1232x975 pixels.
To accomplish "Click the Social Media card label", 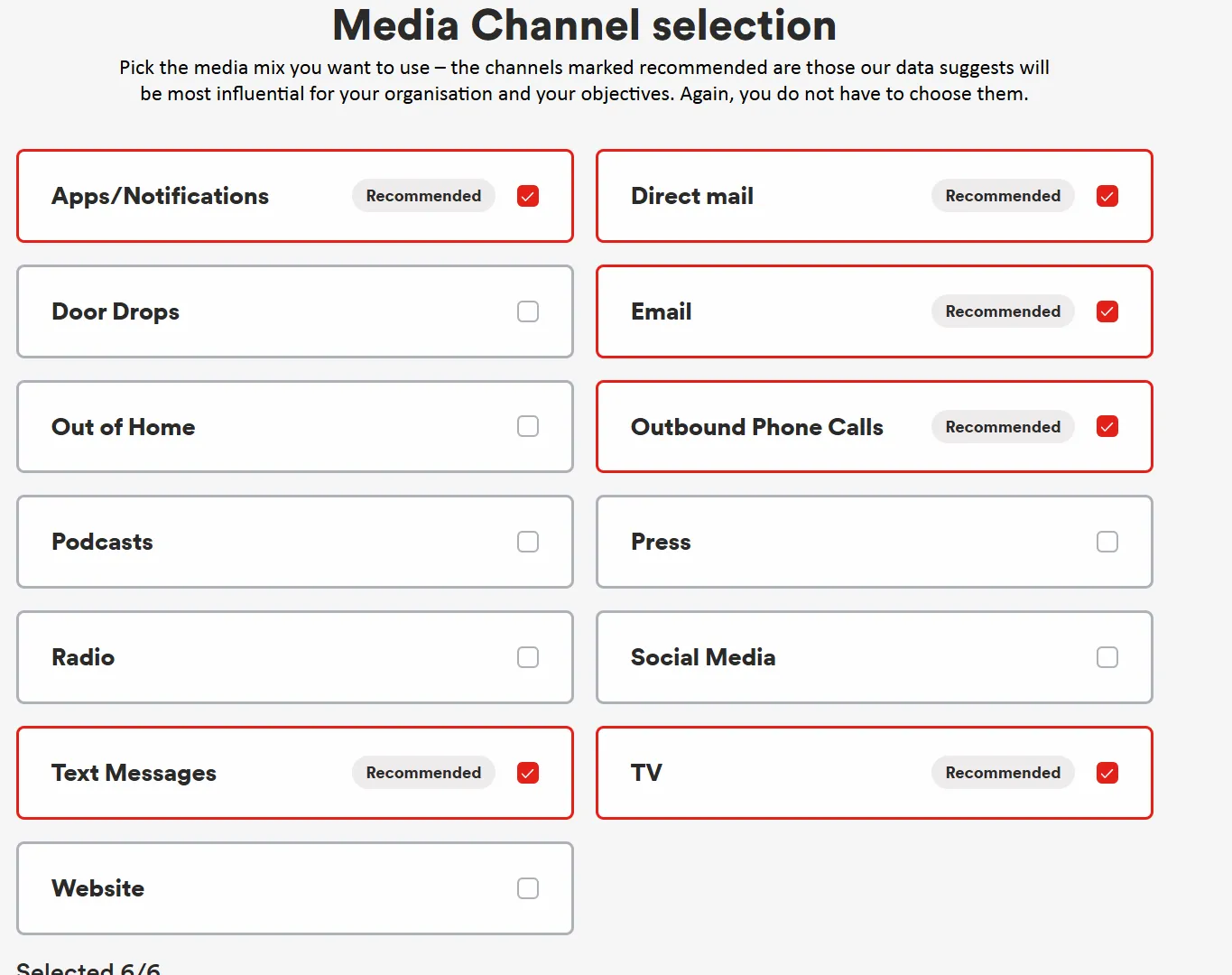I will coord(702,657).
